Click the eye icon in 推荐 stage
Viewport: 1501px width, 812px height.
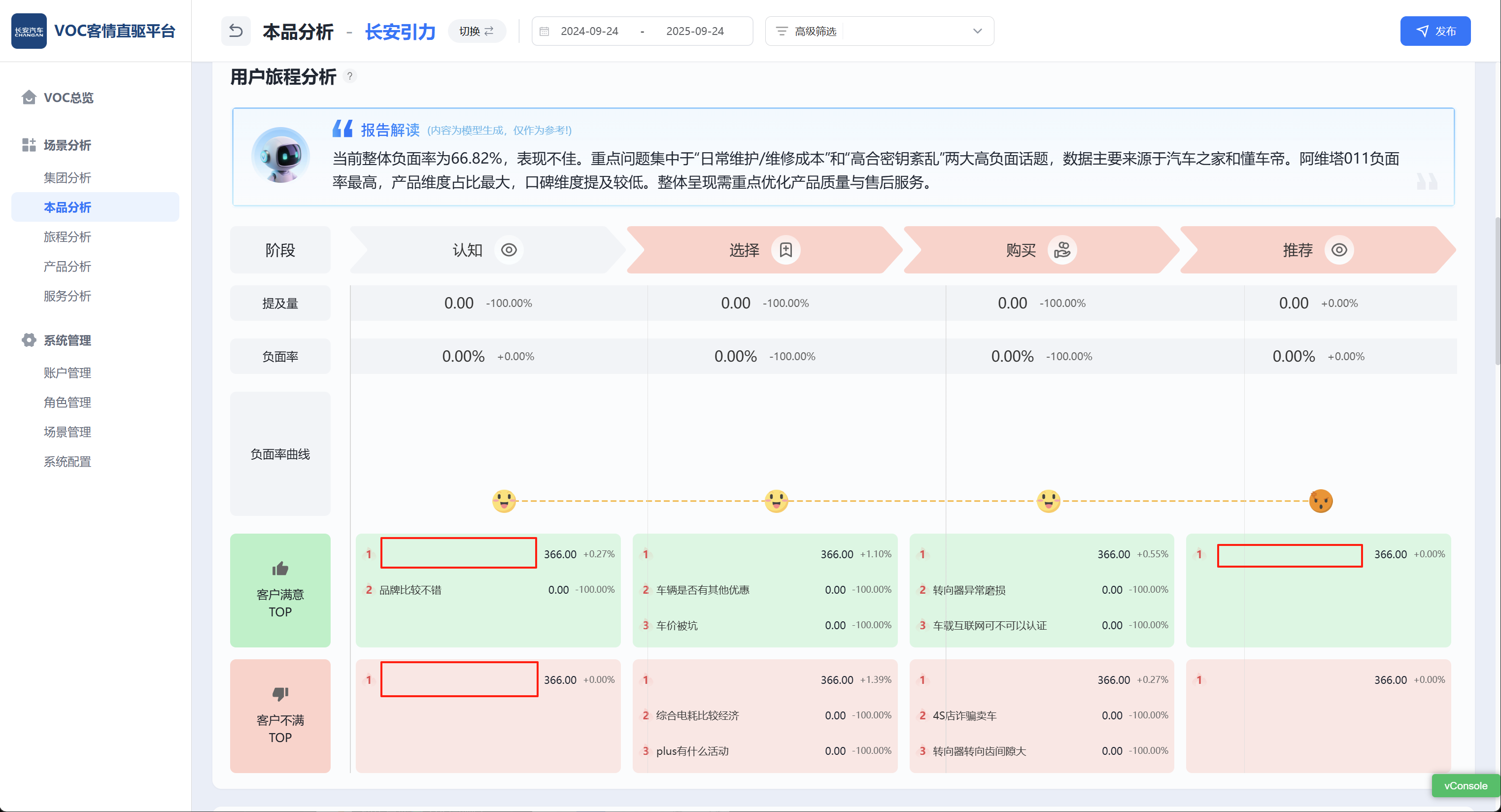pyautogui.click(x=1339, y=250)
